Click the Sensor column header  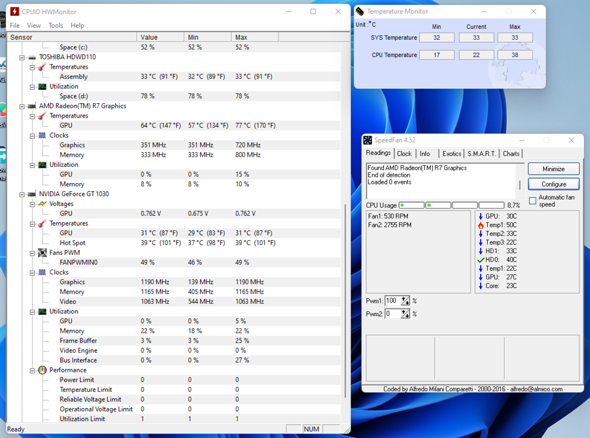(71, 37)
